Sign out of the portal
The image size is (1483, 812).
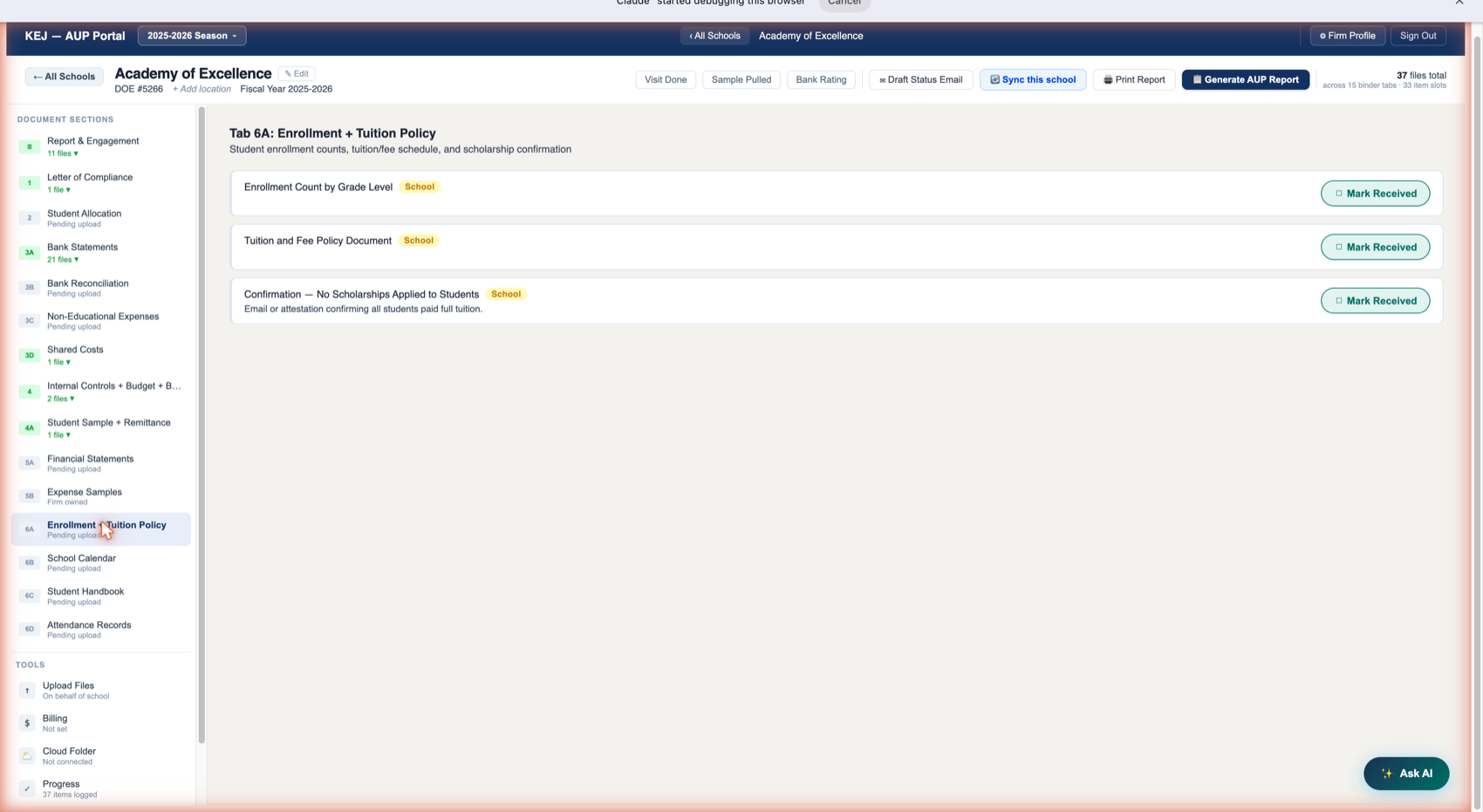coord(1418,36)
